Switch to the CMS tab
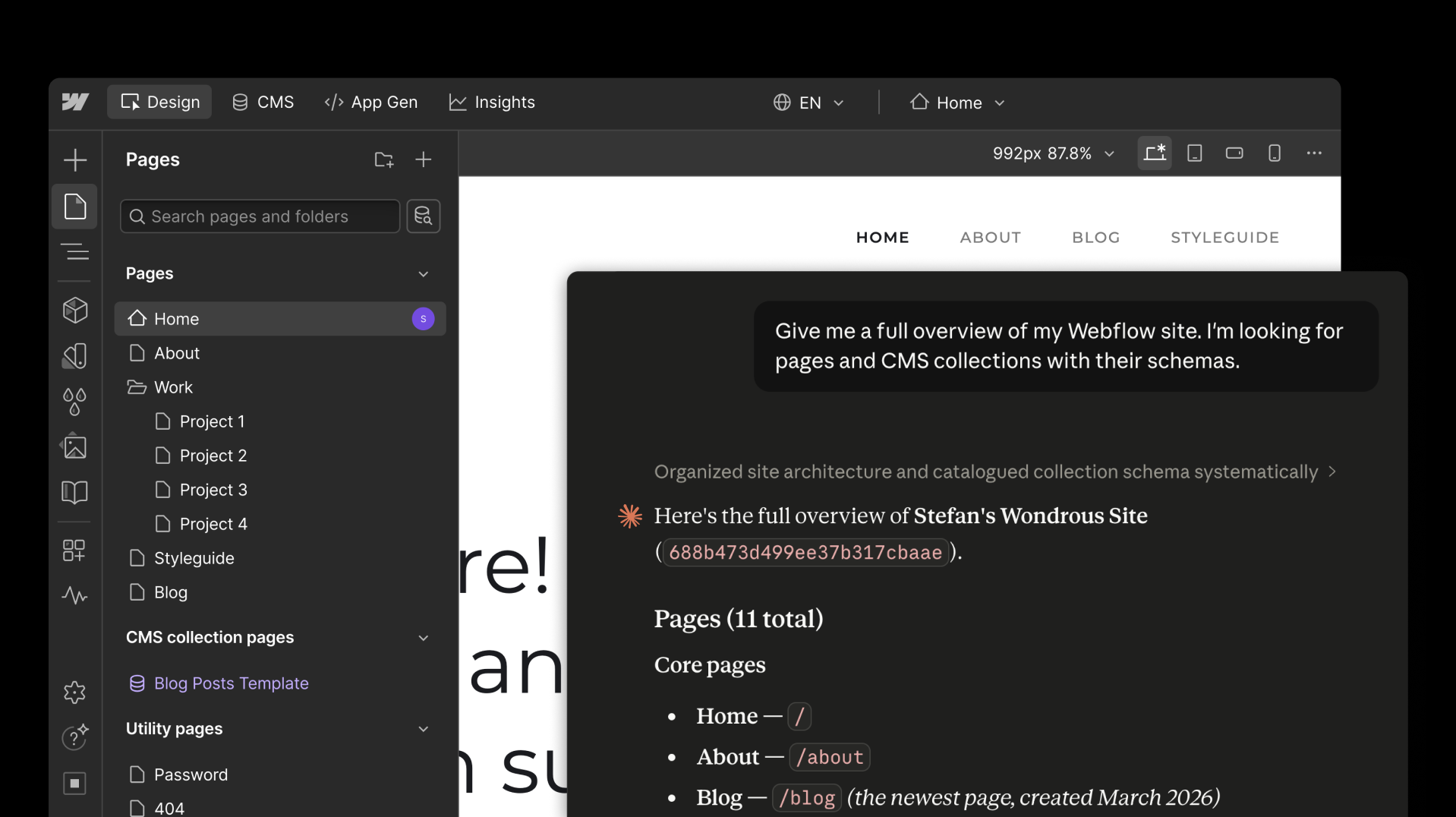The width and height of the screenshot is (1456, 817). [263, 102]
